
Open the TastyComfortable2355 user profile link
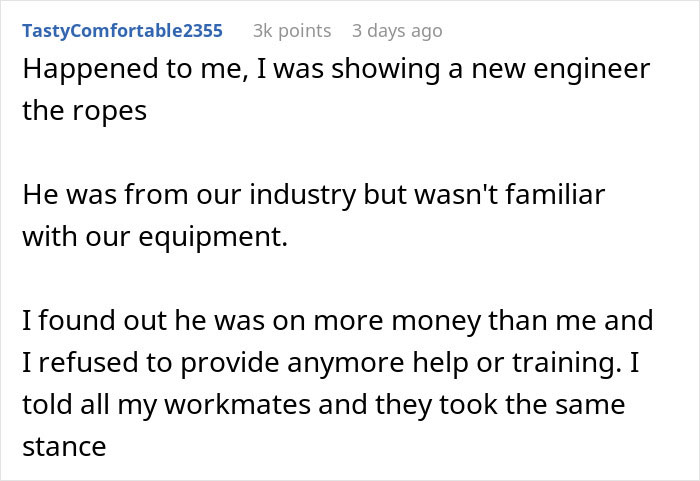(x=122, y=31)
